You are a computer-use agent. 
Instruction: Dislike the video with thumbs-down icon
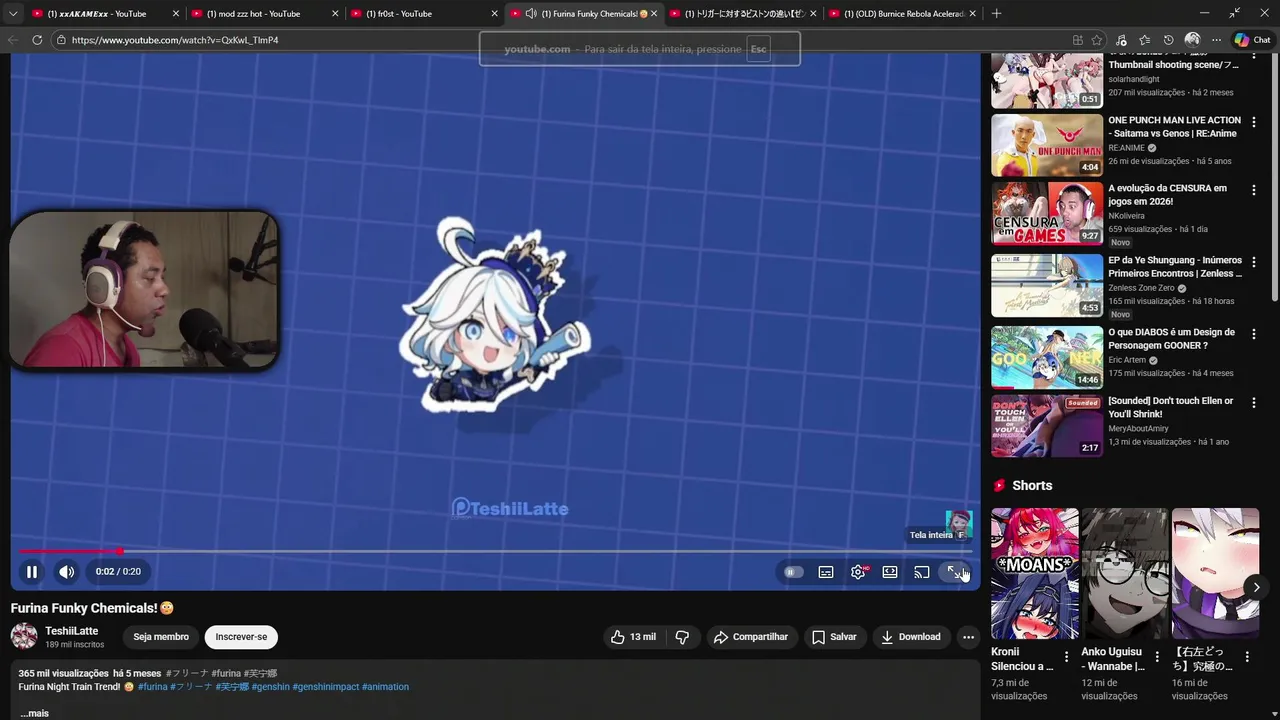point(682,637)
